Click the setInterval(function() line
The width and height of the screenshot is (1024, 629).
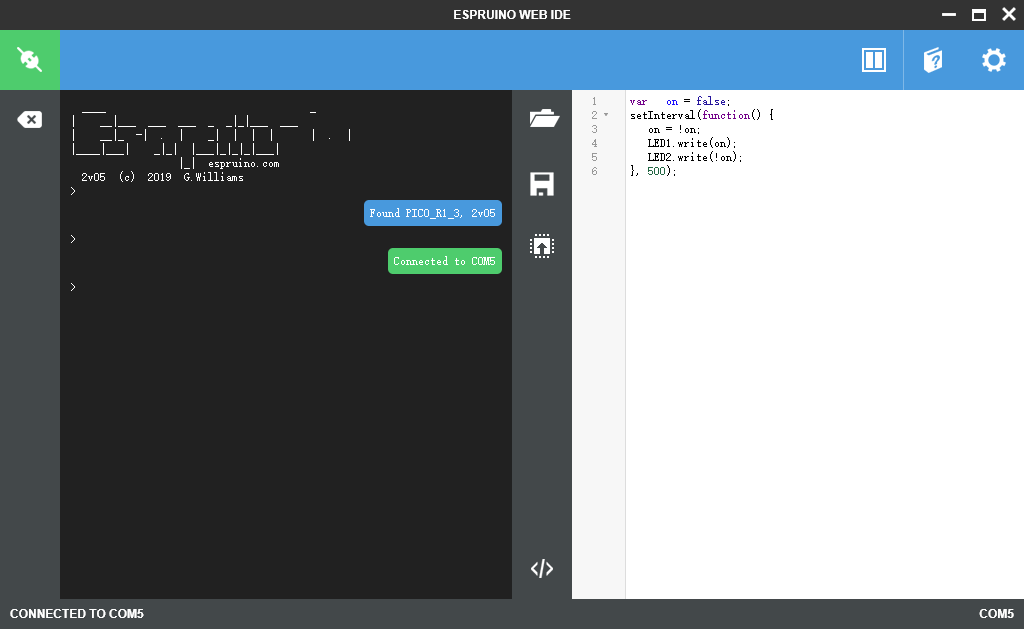[701, 115]
